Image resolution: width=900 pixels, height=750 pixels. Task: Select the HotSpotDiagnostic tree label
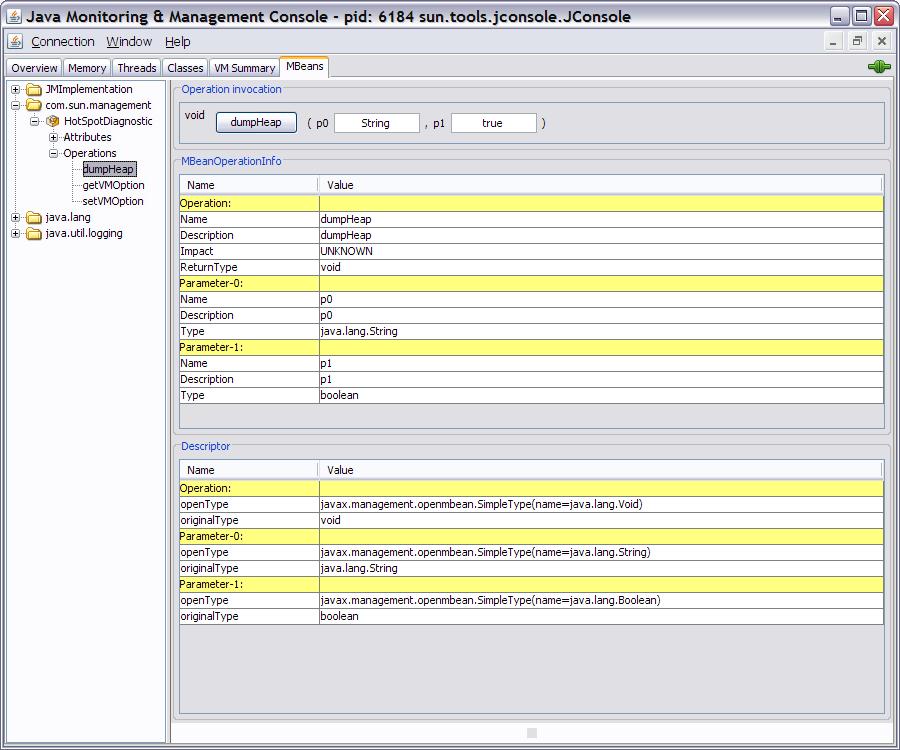click(x=108, y=121)
